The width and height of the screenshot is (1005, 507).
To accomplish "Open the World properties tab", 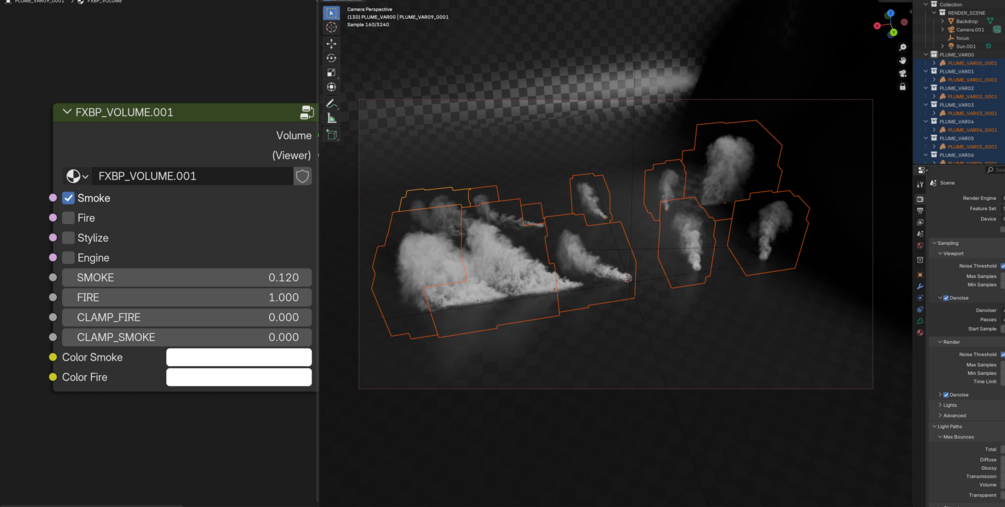I will 920,245.
